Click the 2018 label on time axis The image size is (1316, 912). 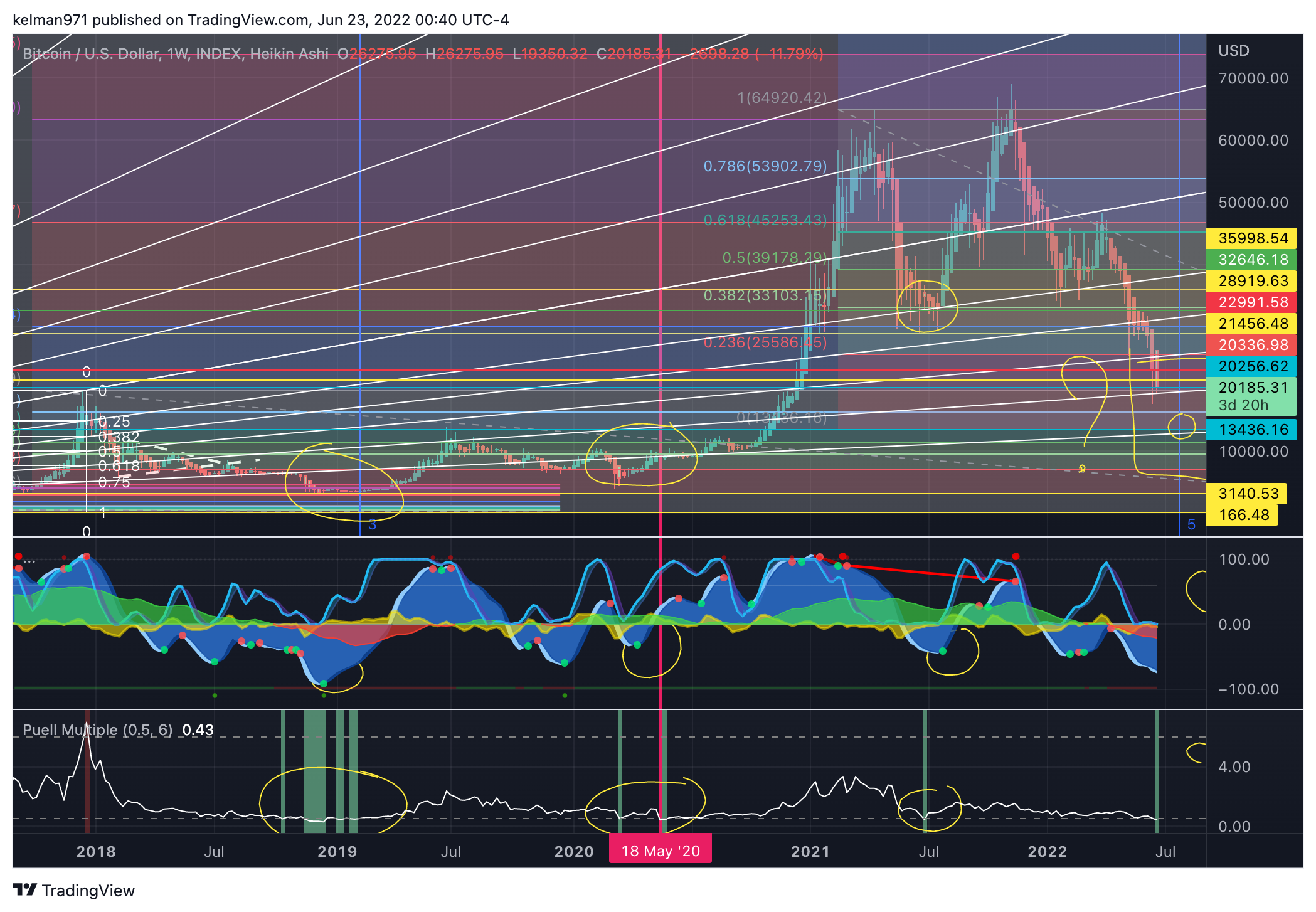click(x=96, y=851)
